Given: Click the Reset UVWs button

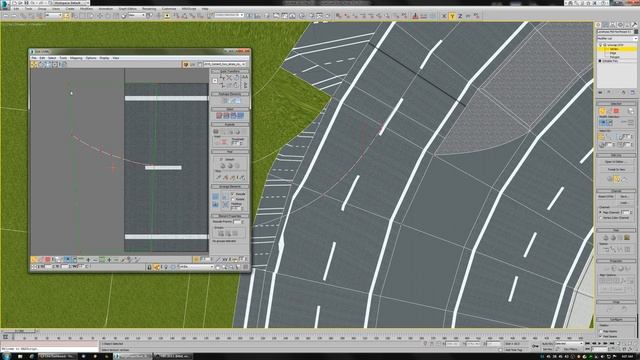Looking at the screenshot, I should tap(606, 197).
